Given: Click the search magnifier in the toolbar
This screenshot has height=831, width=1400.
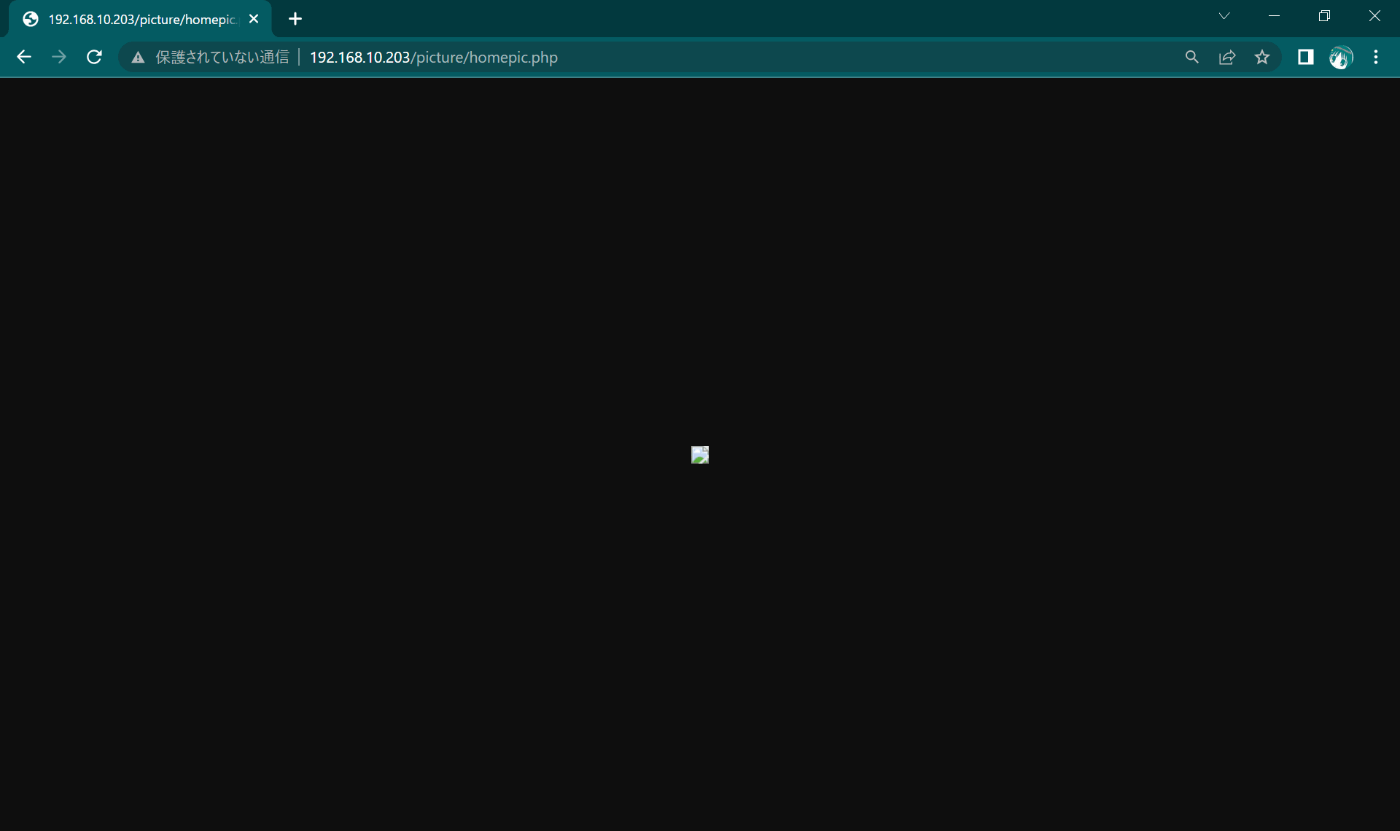Looking at the screenshot, I should pos(1192,57).
